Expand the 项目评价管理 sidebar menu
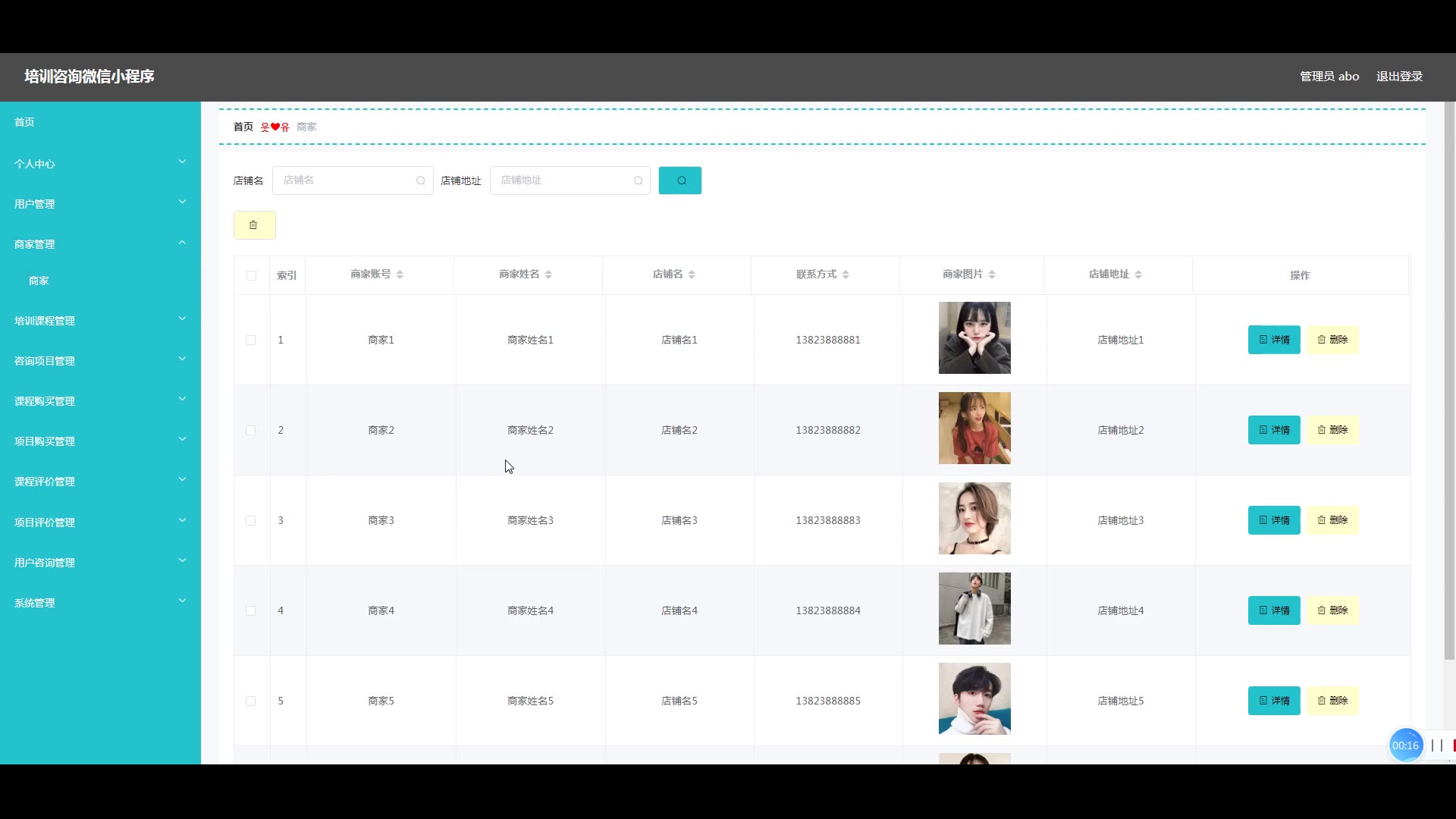 (x=100, y=522)
